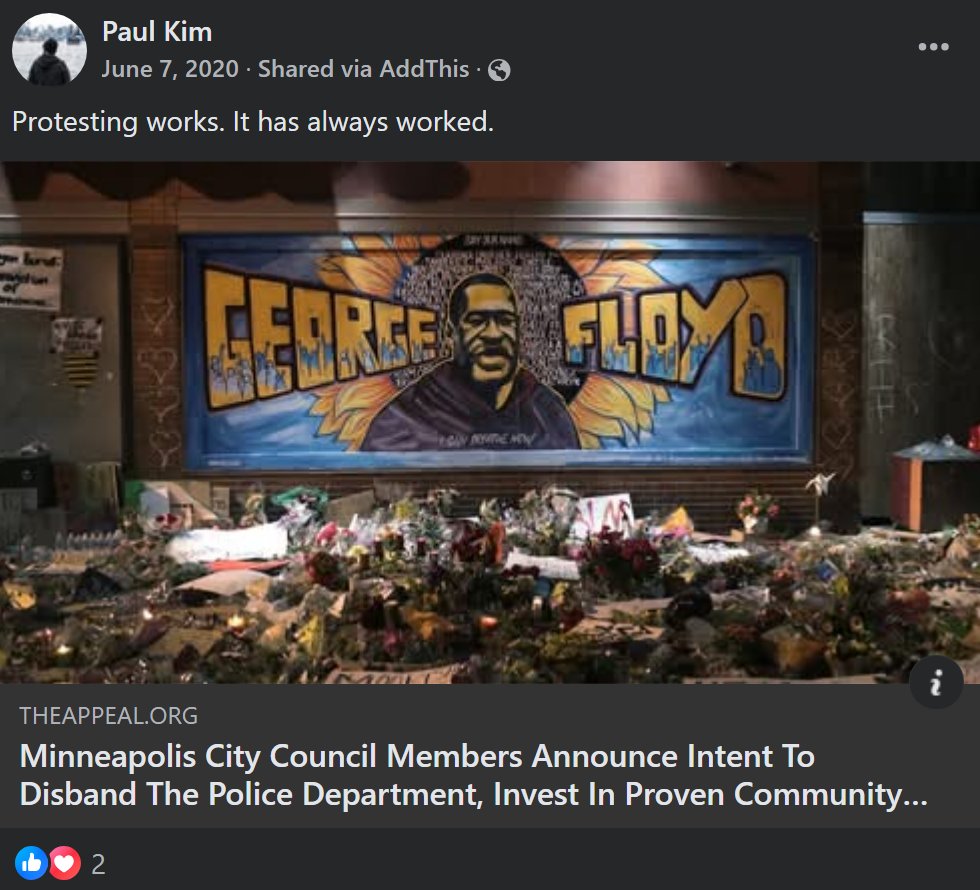Viewport: 980px width, 890px height.
Task: Click the AddThis shared-via link
Action: click(424, 69)
